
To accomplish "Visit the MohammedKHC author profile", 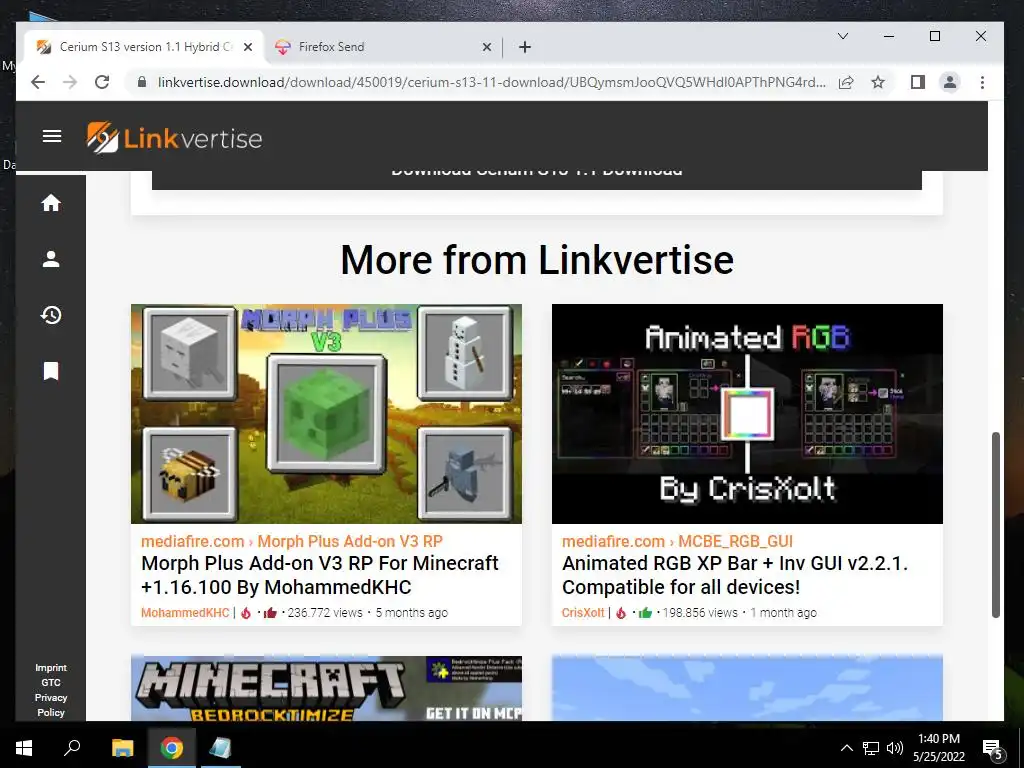I will click(185, 613).
